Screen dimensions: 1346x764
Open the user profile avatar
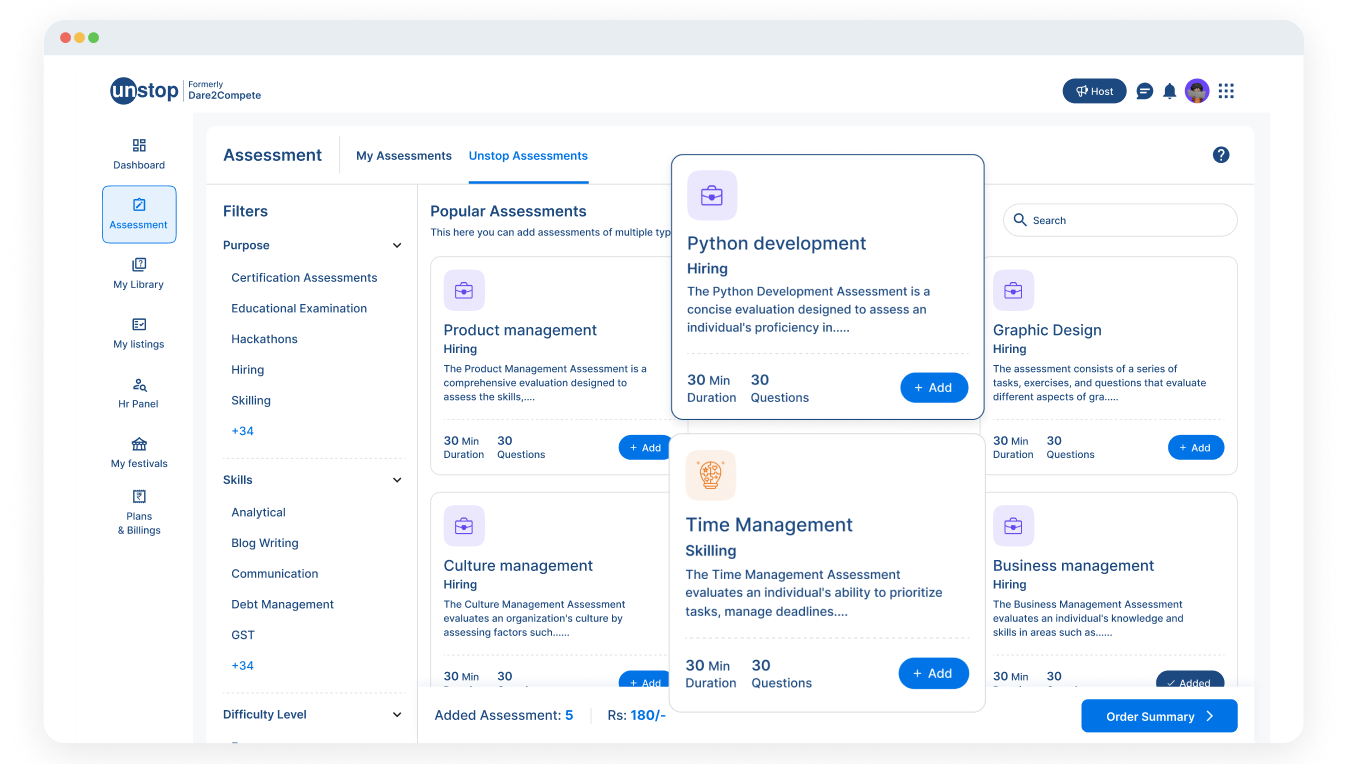pyautogui.click(x=1197, y=91)
